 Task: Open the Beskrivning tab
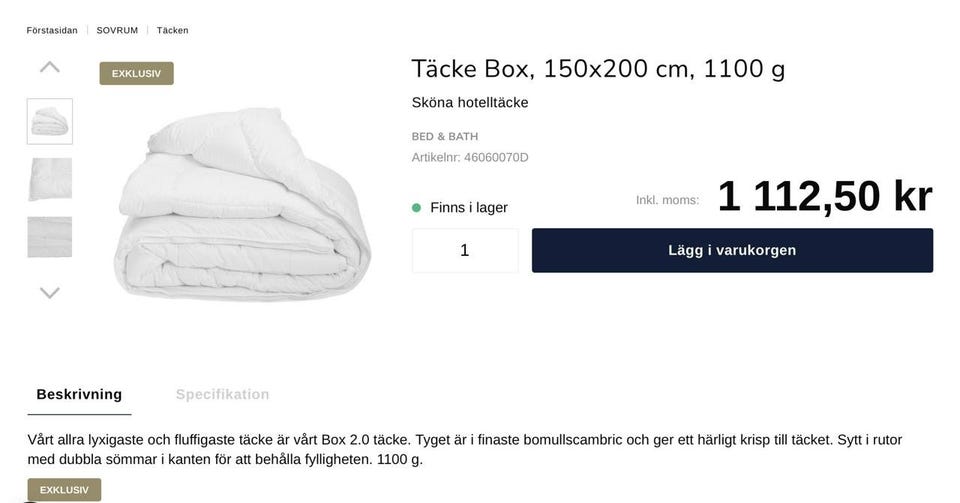79,395
